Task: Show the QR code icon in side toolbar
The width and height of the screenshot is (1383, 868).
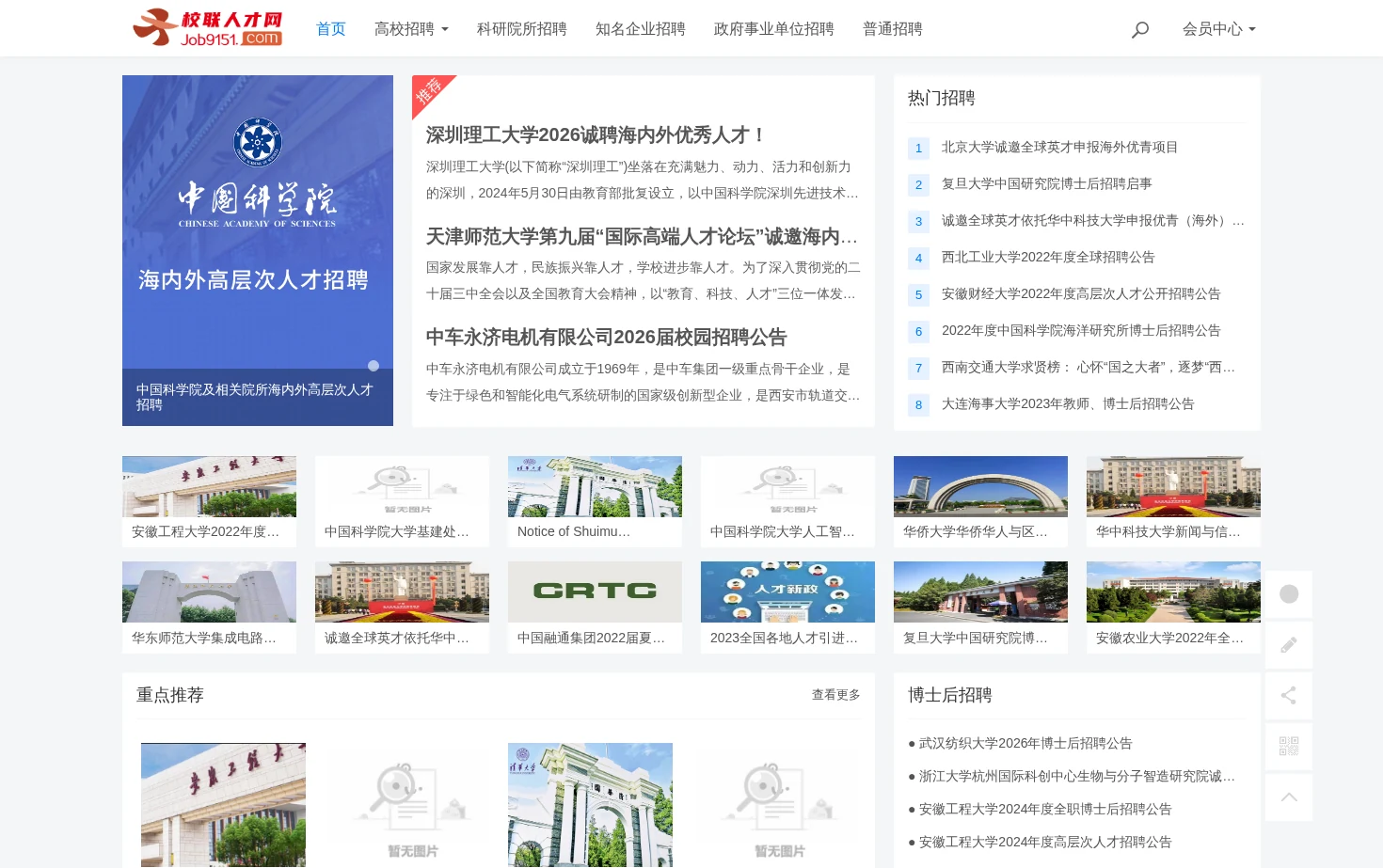Action: tap(1289, 747)
